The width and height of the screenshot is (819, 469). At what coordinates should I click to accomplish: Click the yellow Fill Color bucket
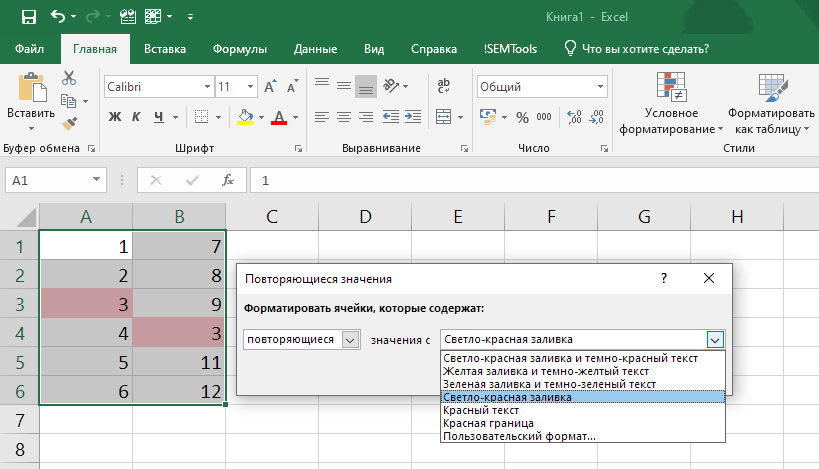pyautogui.click(x=245, y=117)
